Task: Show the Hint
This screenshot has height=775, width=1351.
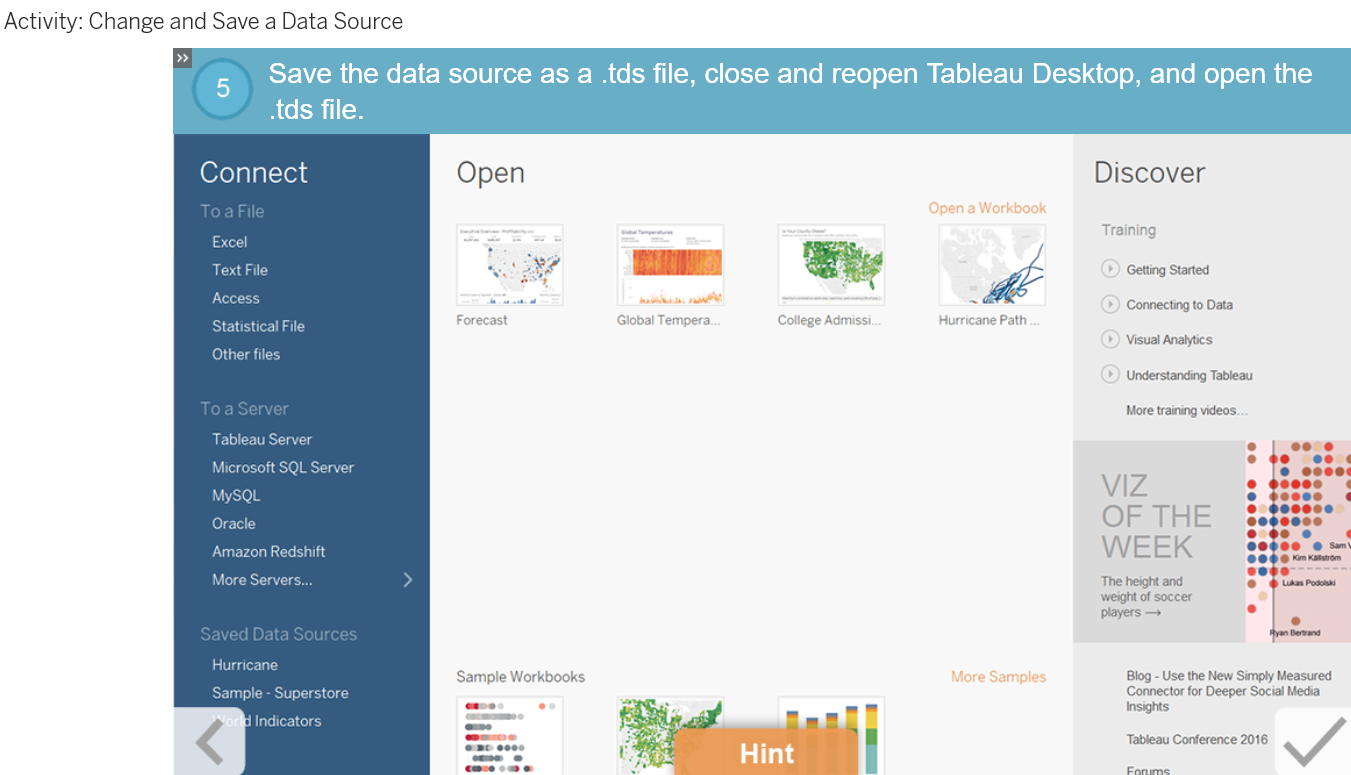Action: click(x=766, y=752)
